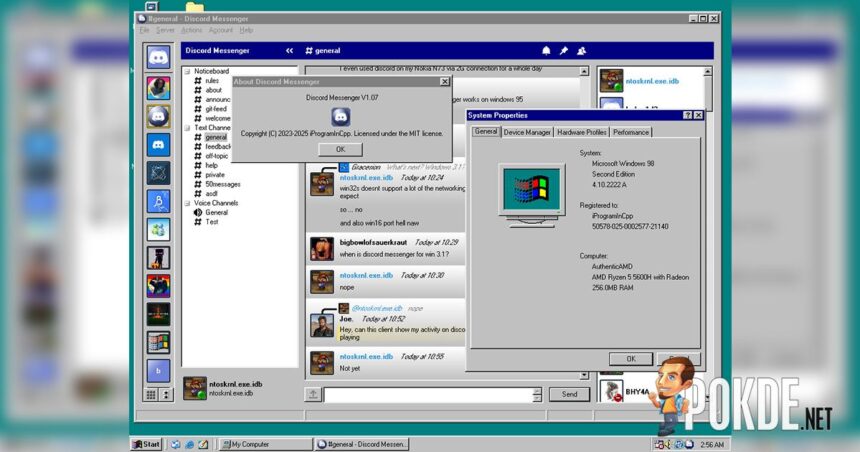Collapse the Voice Channels category

coord(188,203)
